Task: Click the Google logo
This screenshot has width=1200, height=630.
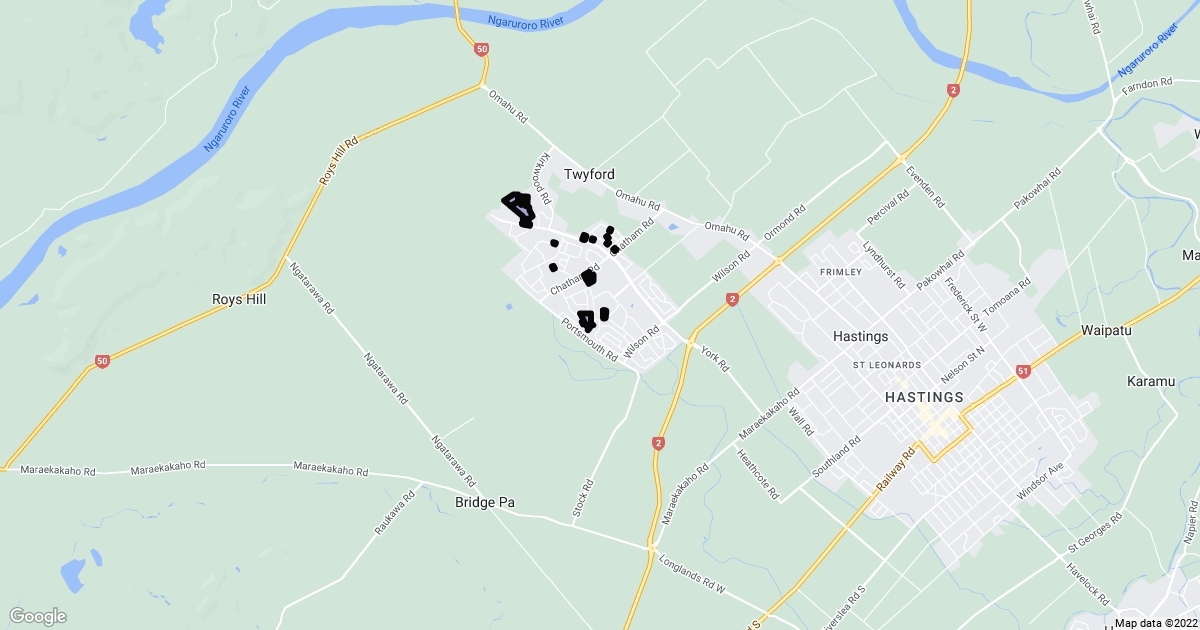Action: (38, 616)
